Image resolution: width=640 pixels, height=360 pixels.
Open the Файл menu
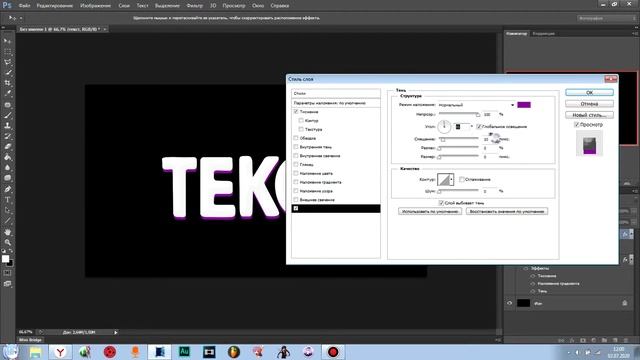pyautogui.click(x=24, y=6)
